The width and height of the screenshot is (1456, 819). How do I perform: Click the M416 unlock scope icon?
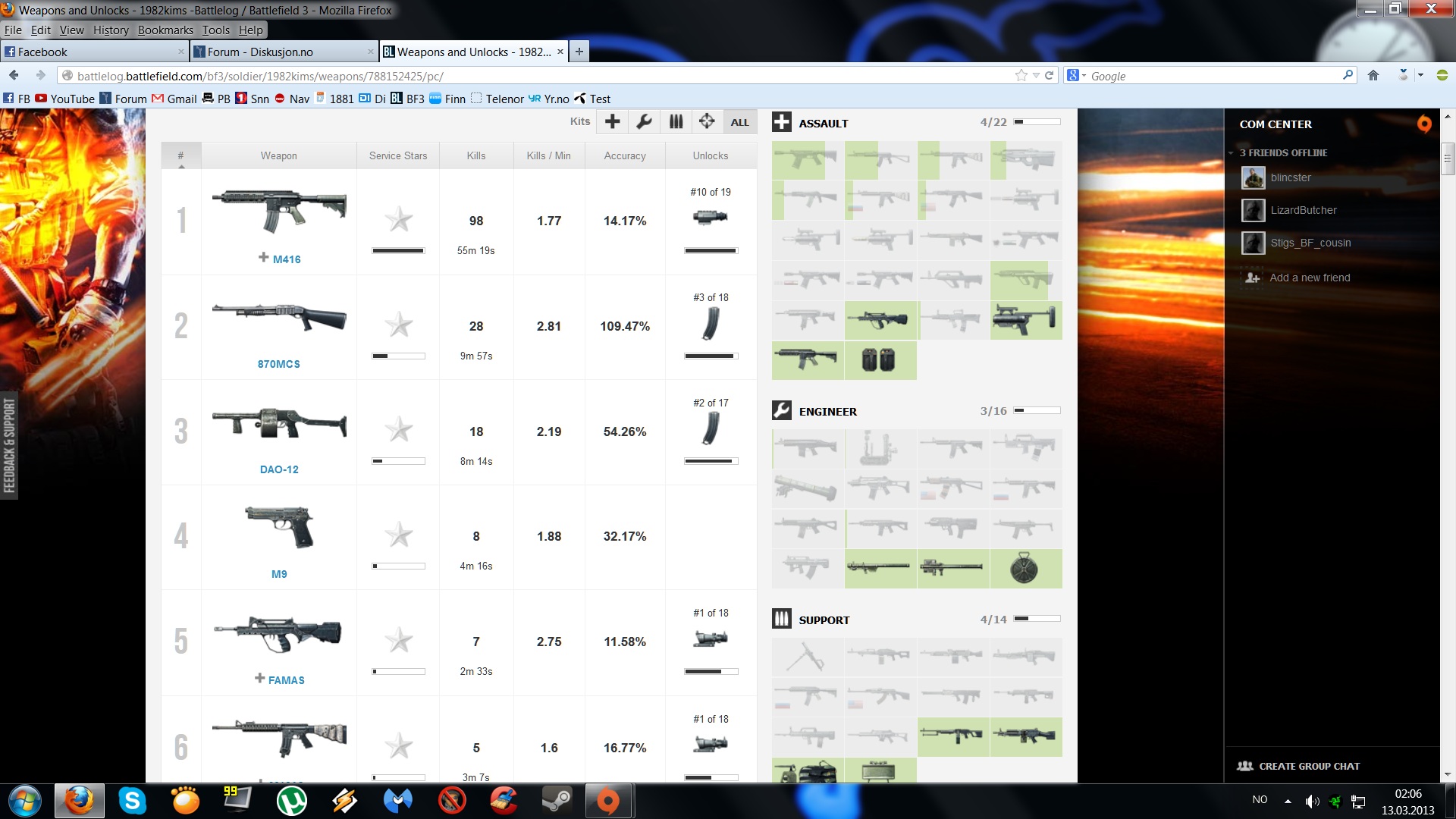pyautogui.click(x=711, y=218)
